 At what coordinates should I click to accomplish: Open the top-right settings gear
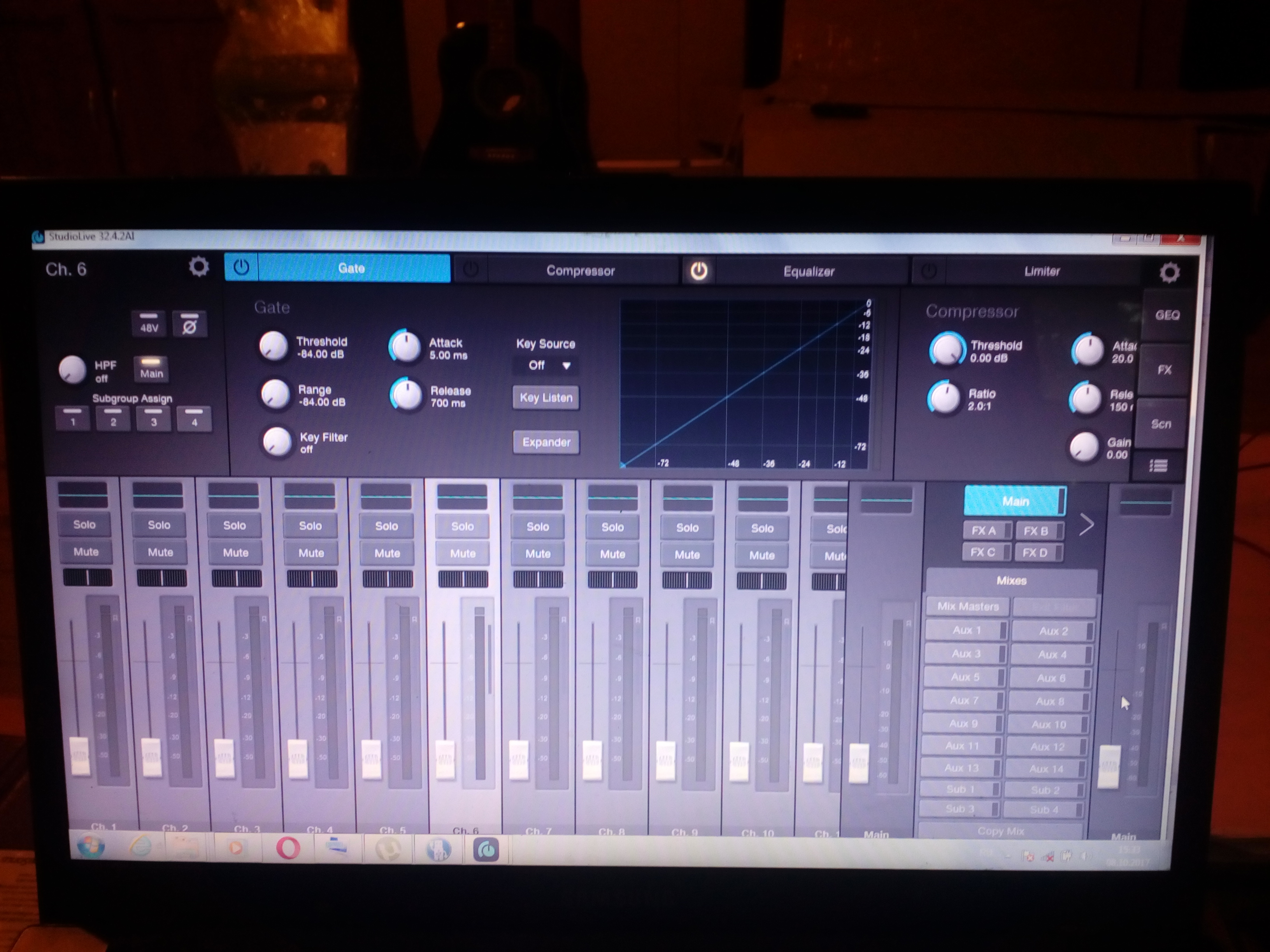pos(1169,272)
